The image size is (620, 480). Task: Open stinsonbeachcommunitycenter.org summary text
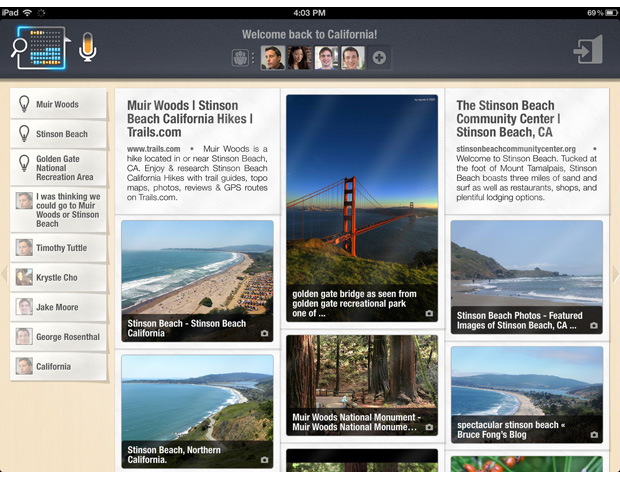click(x=526, y=173)
